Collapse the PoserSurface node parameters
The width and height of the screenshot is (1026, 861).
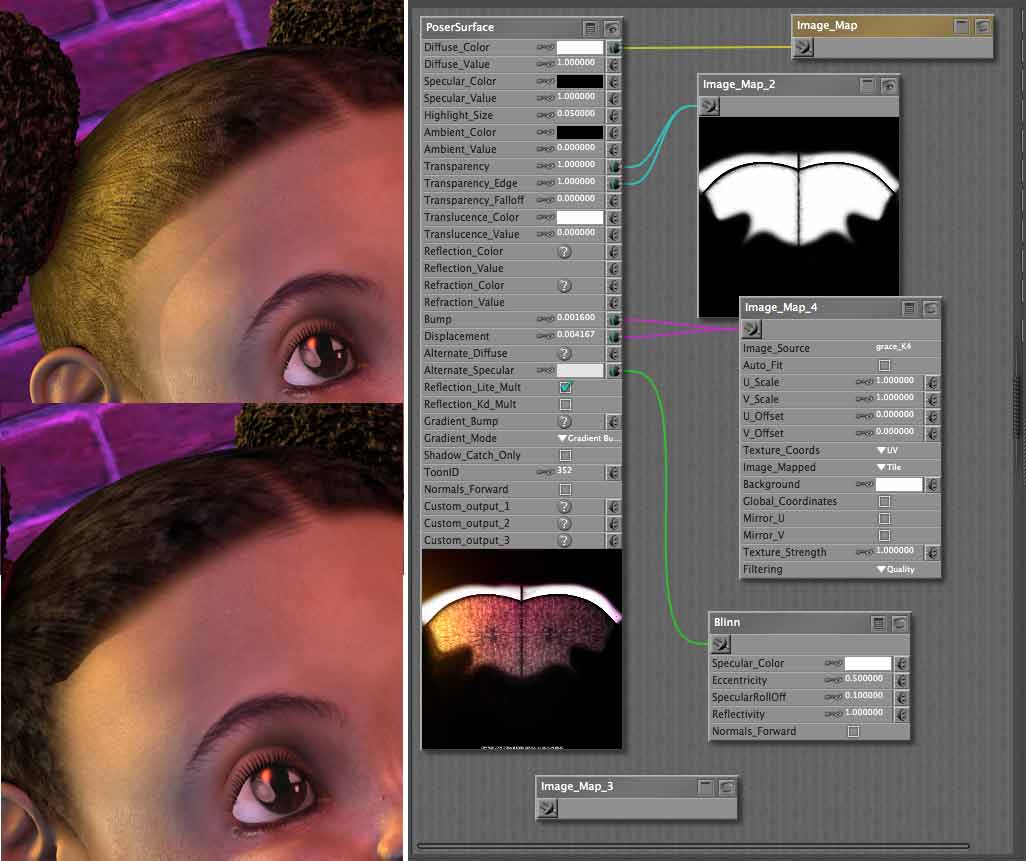pyautogui.click(x=590, y=27)
